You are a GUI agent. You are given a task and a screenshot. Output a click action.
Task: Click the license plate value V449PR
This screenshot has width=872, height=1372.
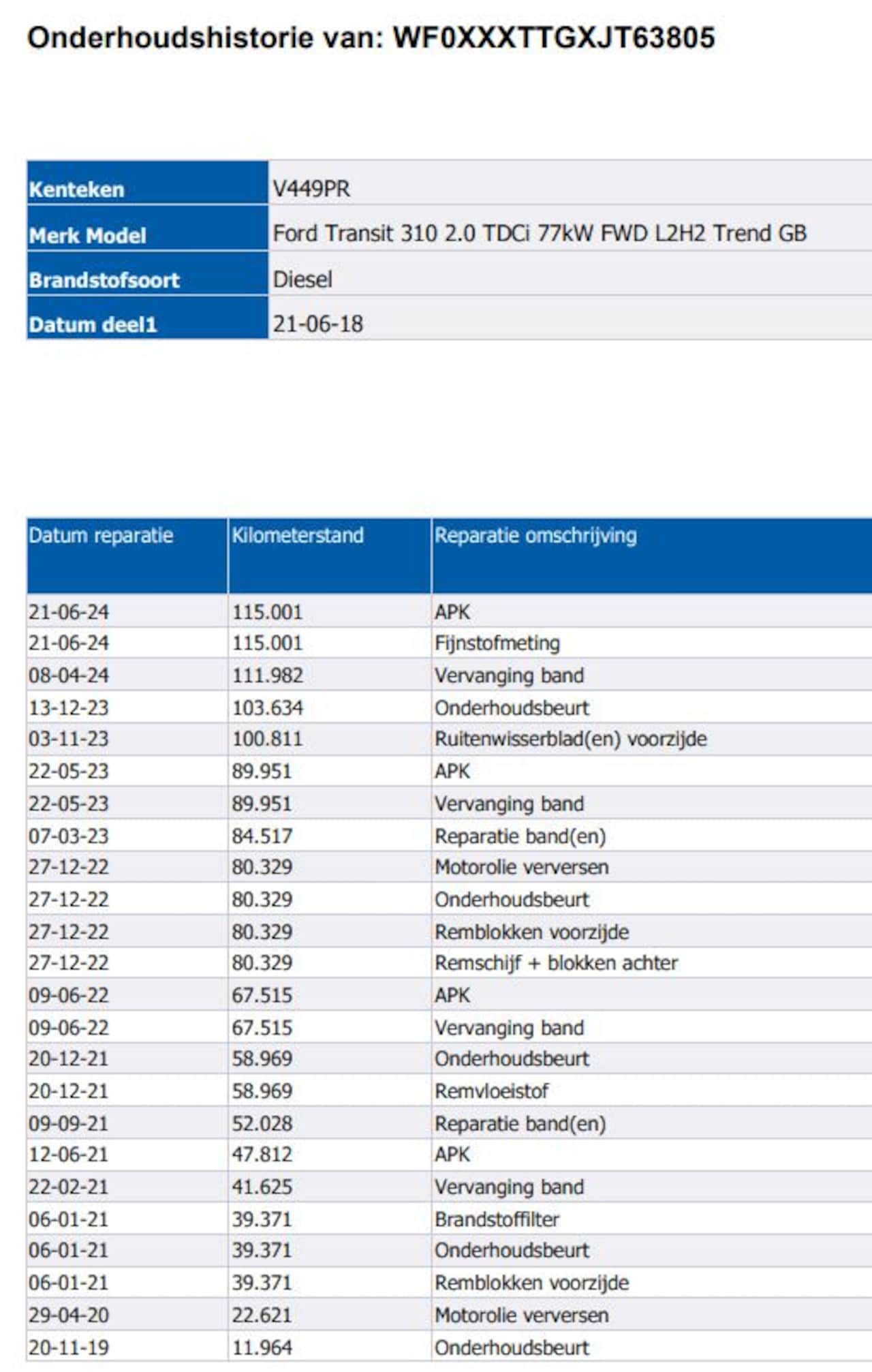coord(311,188)
